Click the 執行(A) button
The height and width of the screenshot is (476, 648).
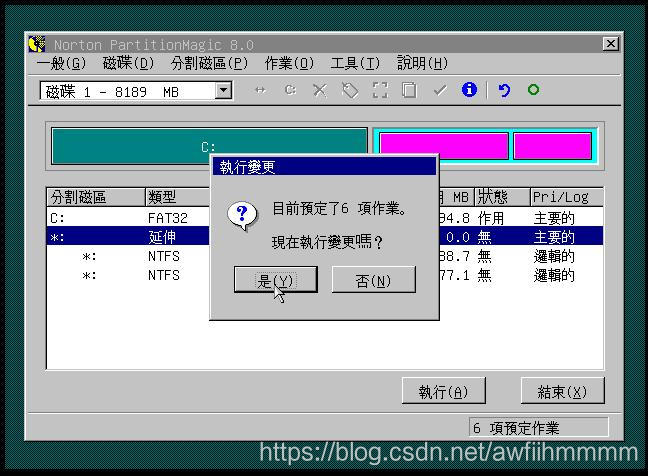tap(443, 390)
